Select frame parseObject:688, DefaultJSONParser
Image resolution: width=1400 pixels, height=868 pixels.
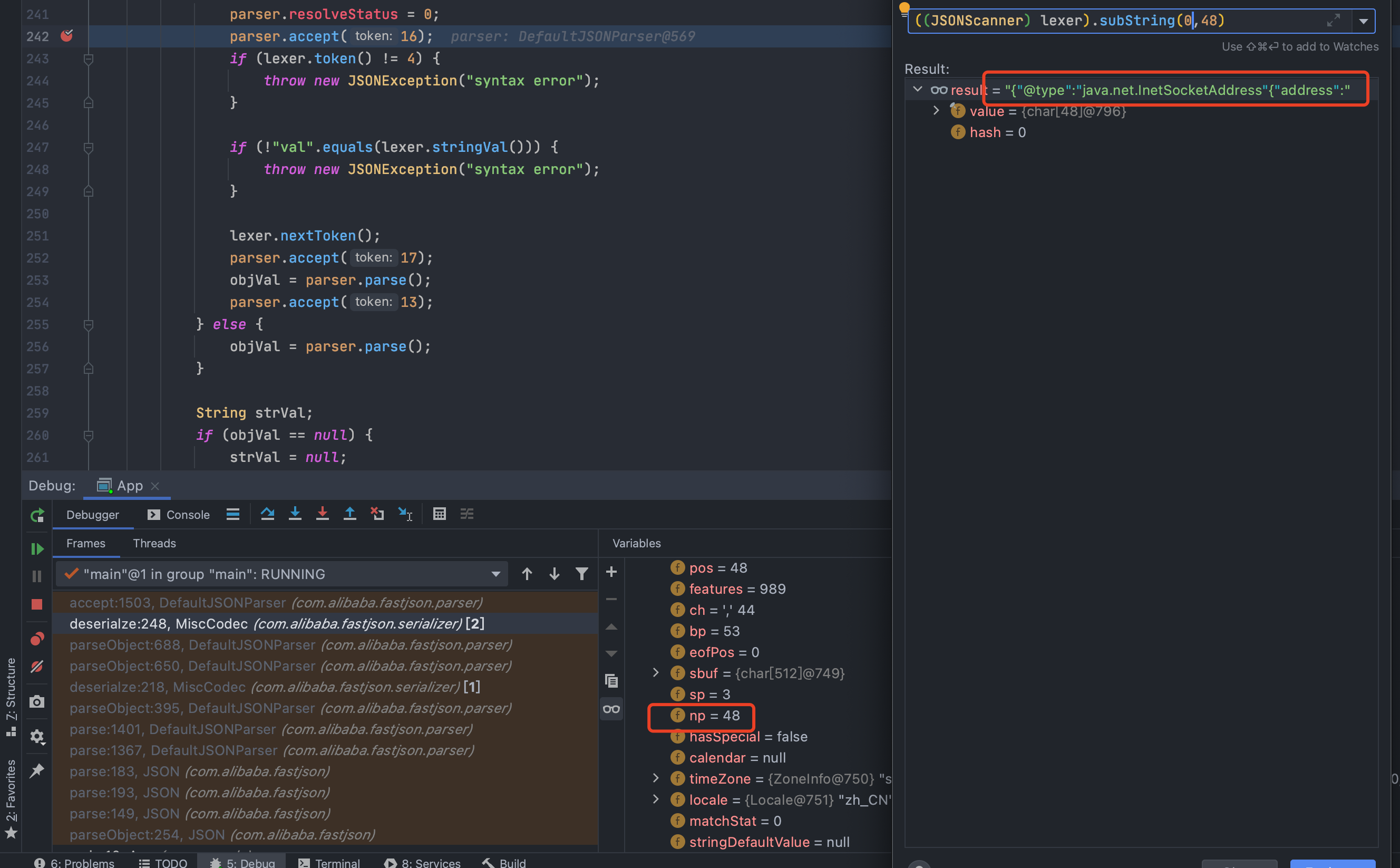point(325,645)
